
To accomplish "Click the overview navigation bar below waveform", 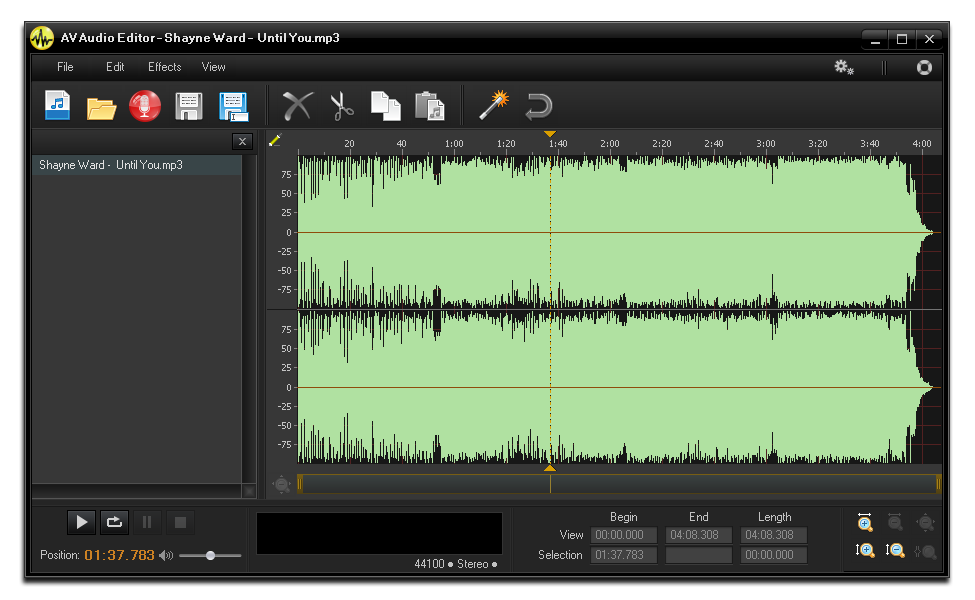I will point(619,484).
